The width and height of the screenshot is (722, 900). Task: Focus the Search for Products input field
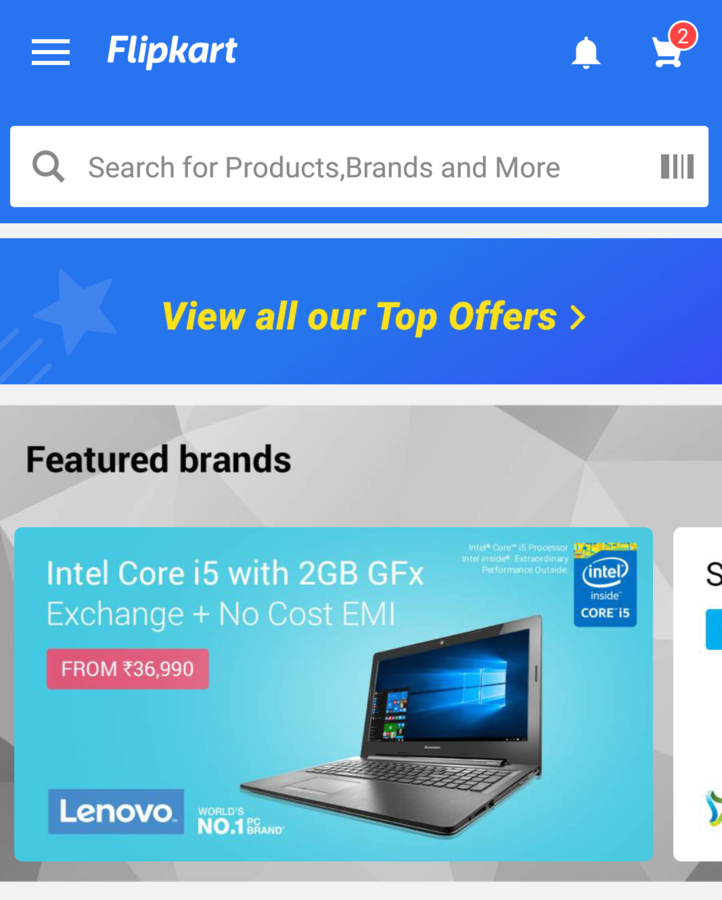click(x=359, y=166)
